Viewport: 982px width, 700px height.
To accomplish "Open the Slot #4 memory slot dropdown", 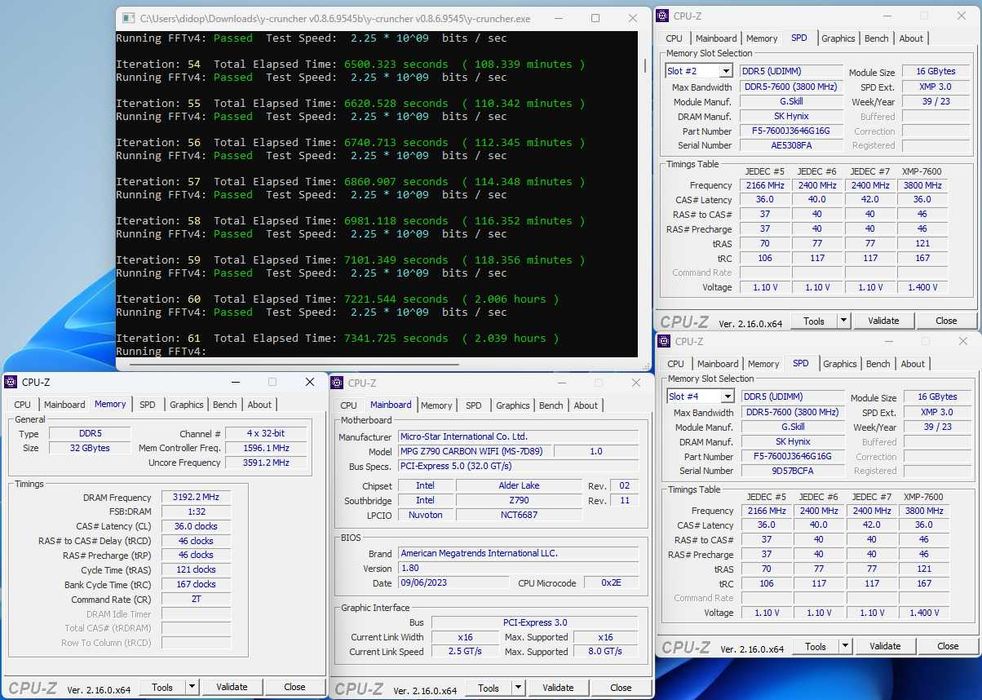I will 727,397.
